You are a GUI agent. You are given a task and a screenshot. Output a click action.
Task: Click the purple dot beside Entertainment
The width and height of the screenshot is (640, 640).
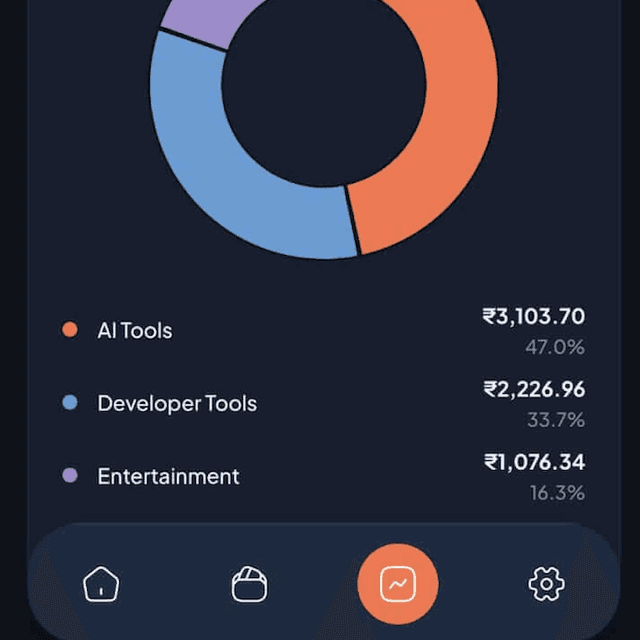tap(70, 476)
